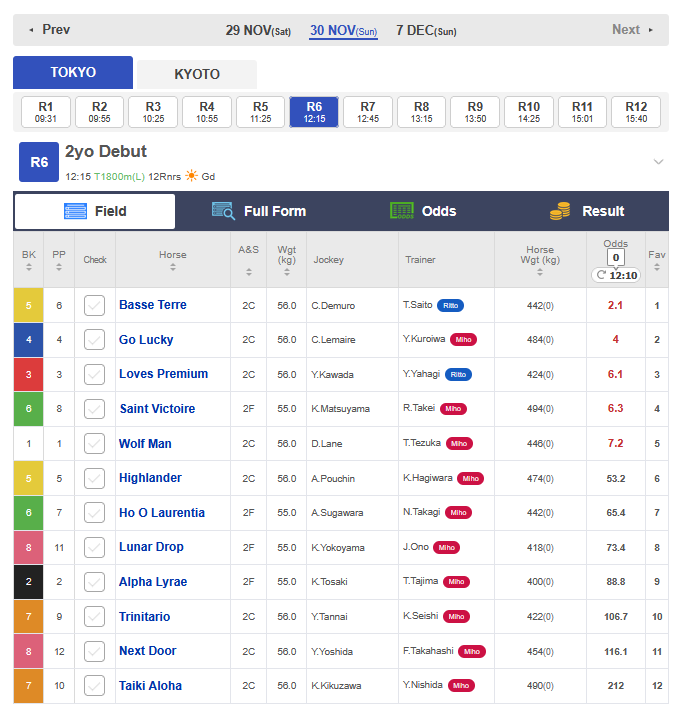
Task: Open the Basse Terre horse page
Action: (153, 305)
